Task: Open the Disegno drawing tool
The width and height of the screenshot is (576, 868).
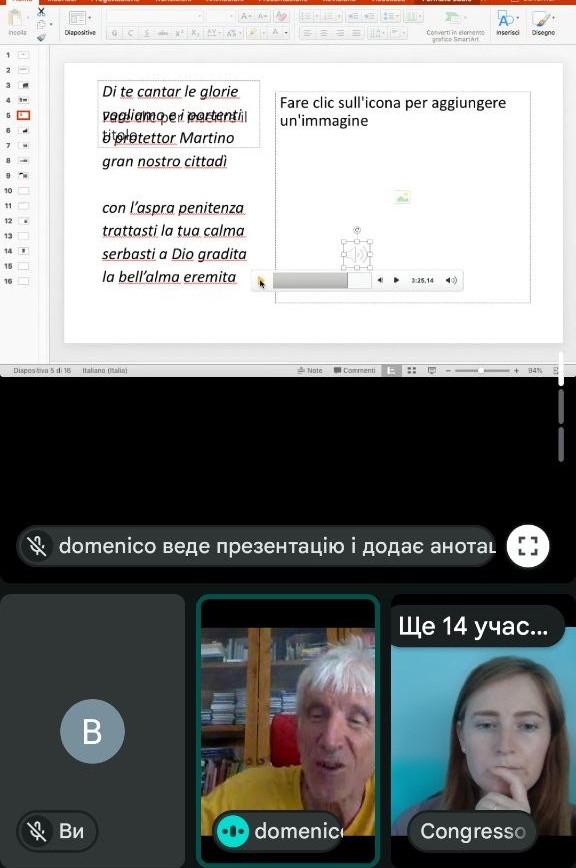Action: (543, 24)
